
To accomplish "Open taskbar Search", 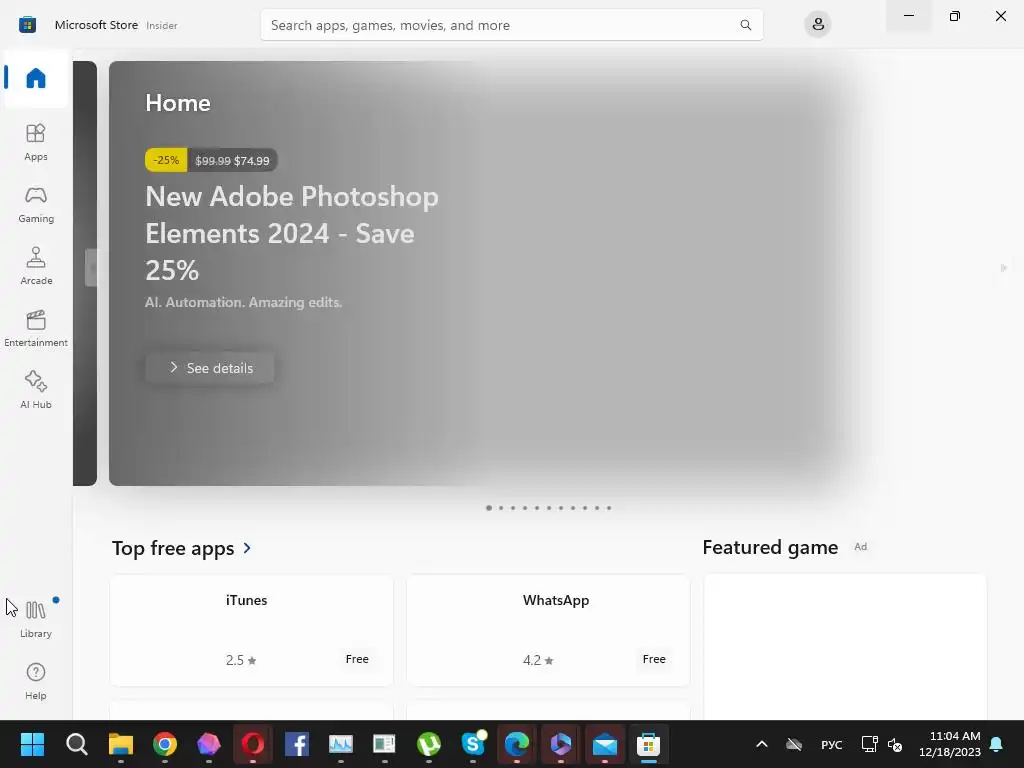I will pyautogui.click(x=76, y=744).
